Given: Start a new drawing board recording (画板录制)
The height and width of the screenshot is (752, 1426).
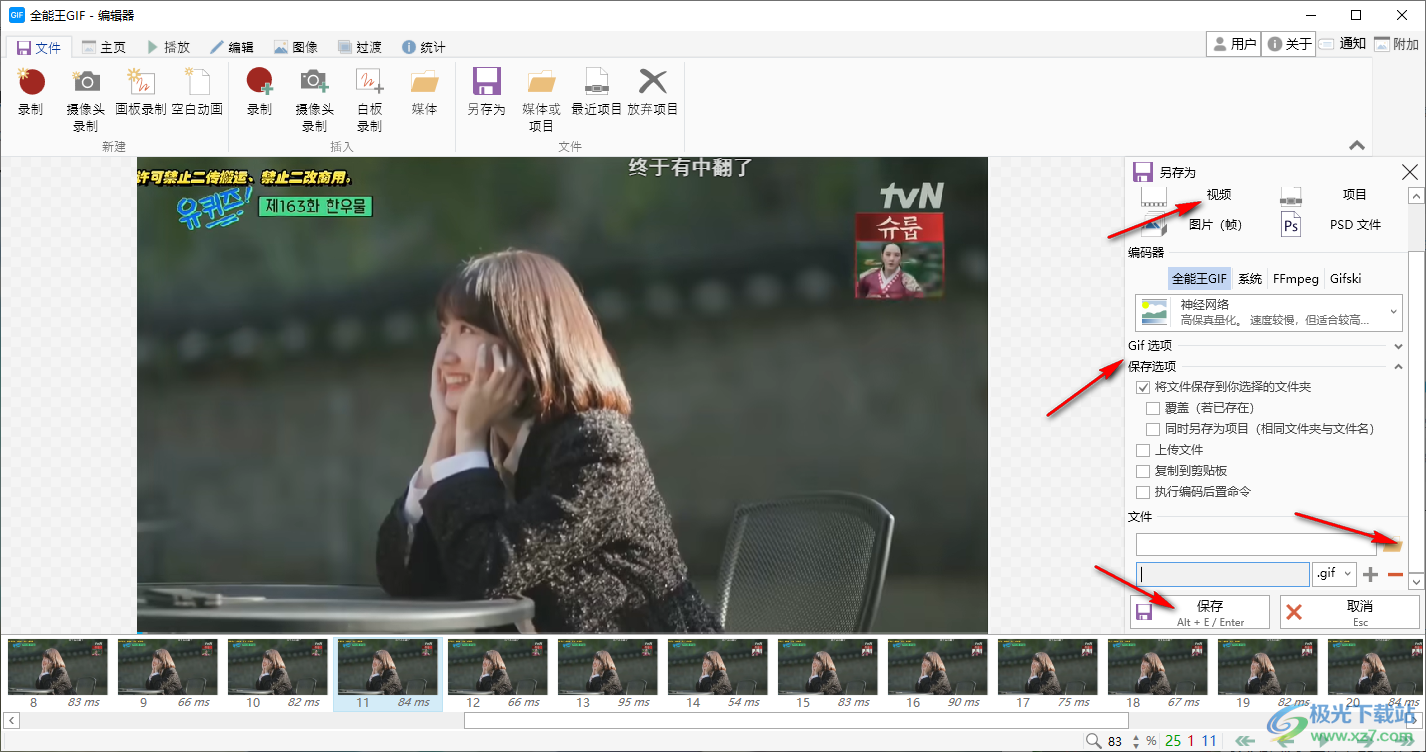Looking at the screenshot, I should click(141, 92).
